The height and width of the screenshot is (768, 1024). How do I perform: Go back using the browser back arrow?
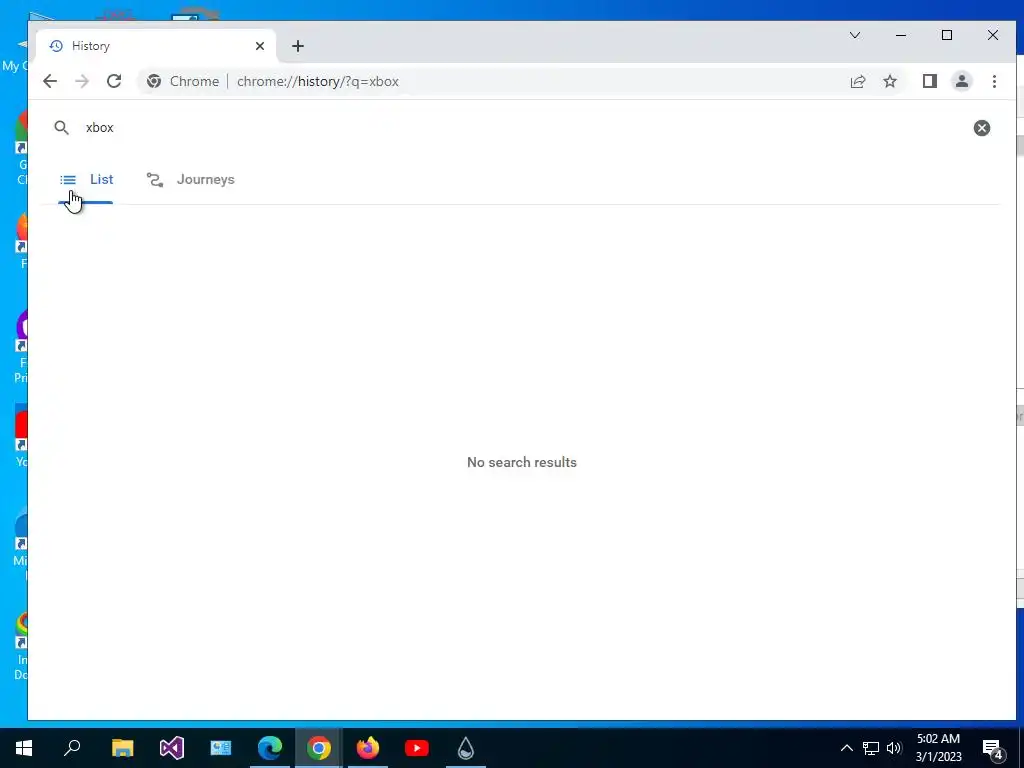50,82
